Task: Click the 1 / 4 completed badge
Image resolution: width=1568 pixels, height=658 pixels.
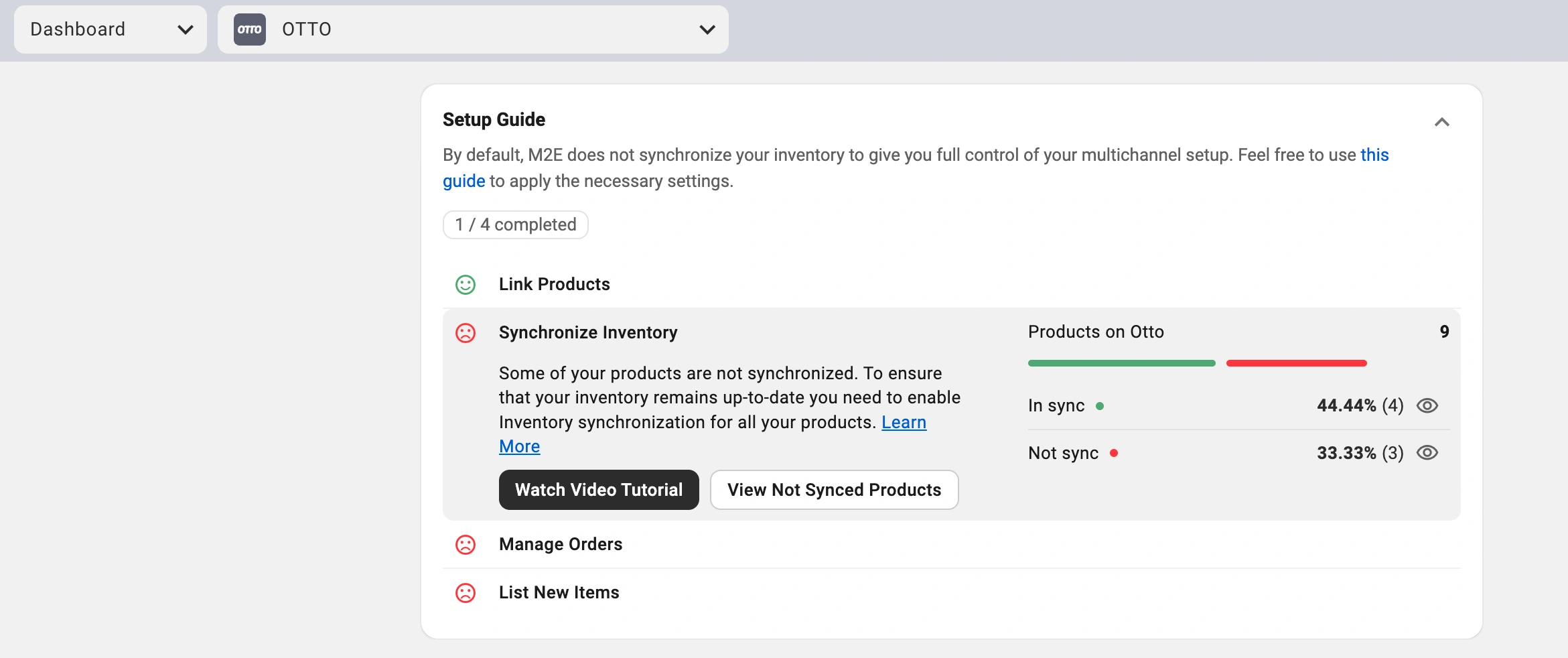Action: [x=515, y=225]
